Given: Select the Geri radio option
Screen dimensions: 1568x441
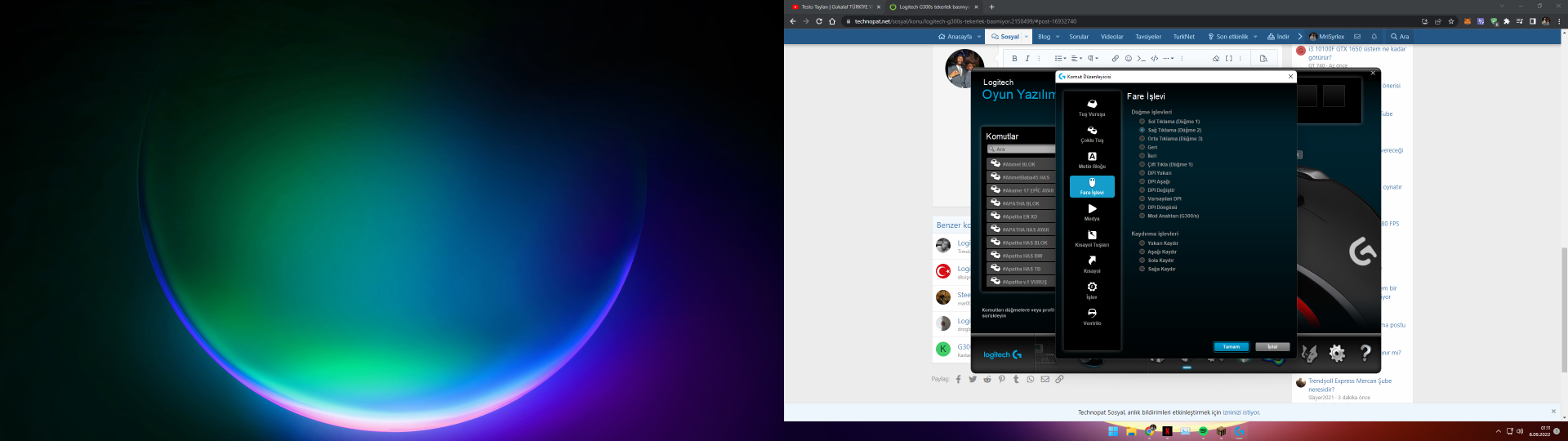Looking at the screenshot, I should click(1142, 147).
